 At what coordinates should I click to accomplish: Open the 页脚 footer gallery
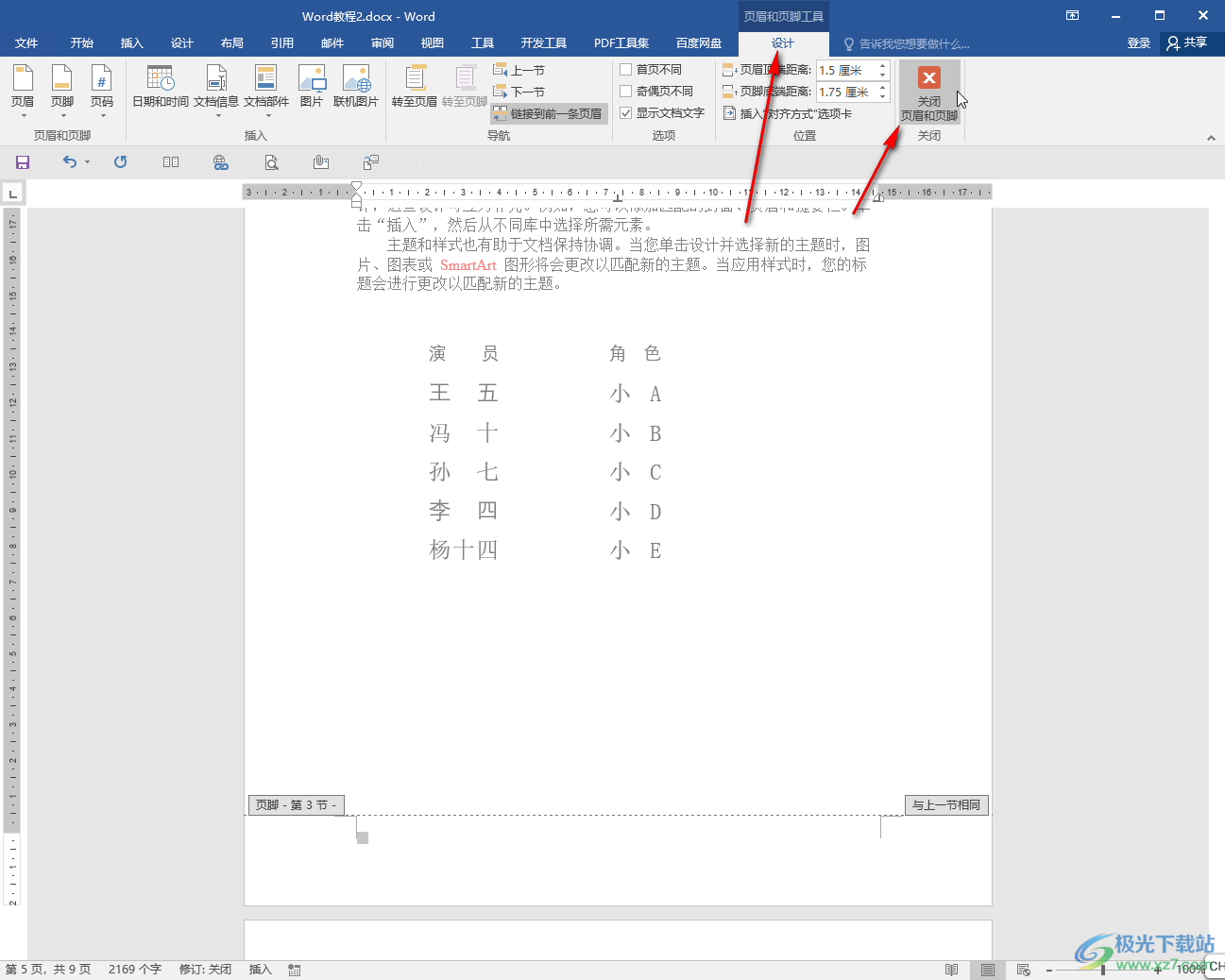click(62, 91)
